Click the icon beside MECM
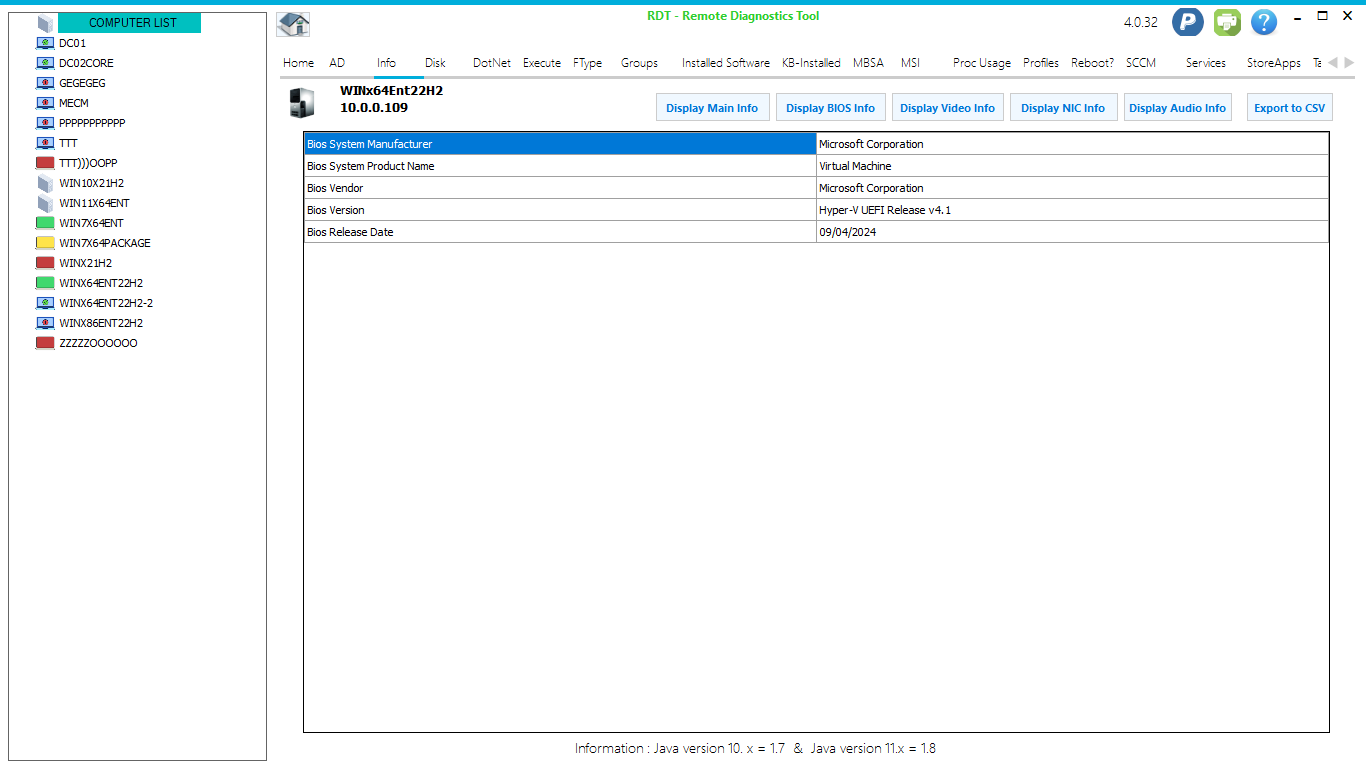 (x=45, y=103)
